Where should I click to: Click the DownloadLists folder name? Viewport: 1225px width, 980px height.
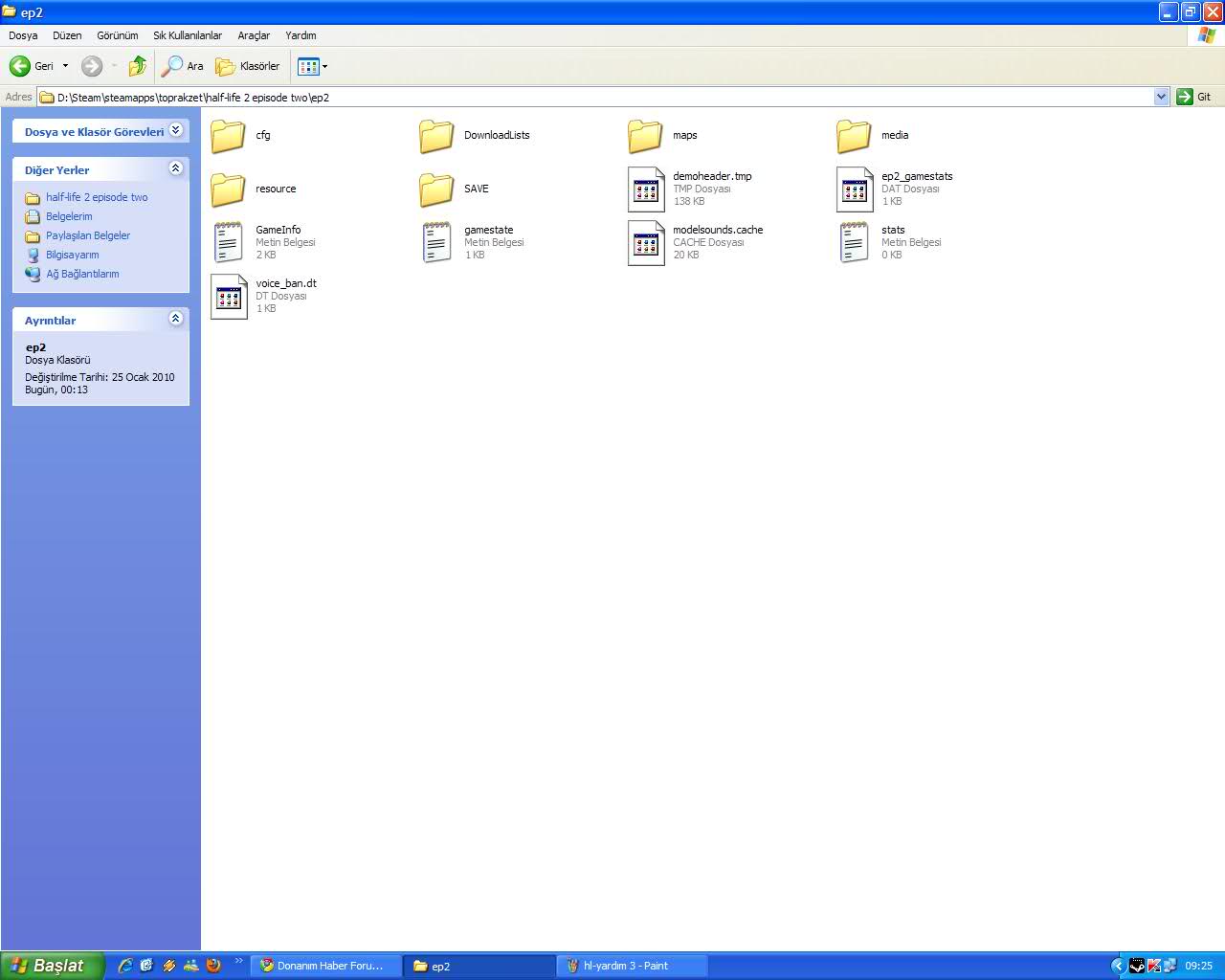click(497, 135)
